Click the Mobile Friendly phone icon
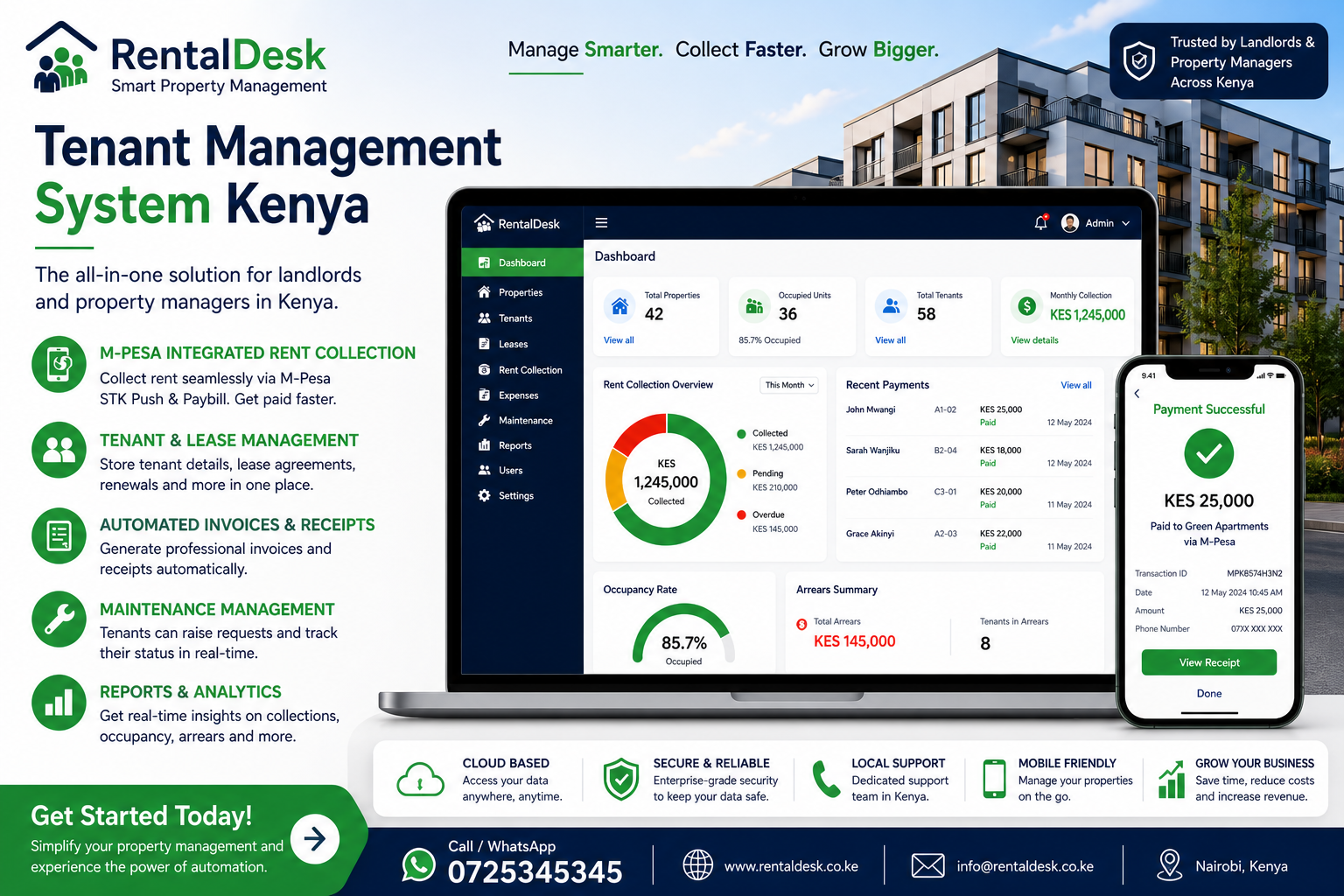This screenshot has width=1344, height=896. pos(994,779)
